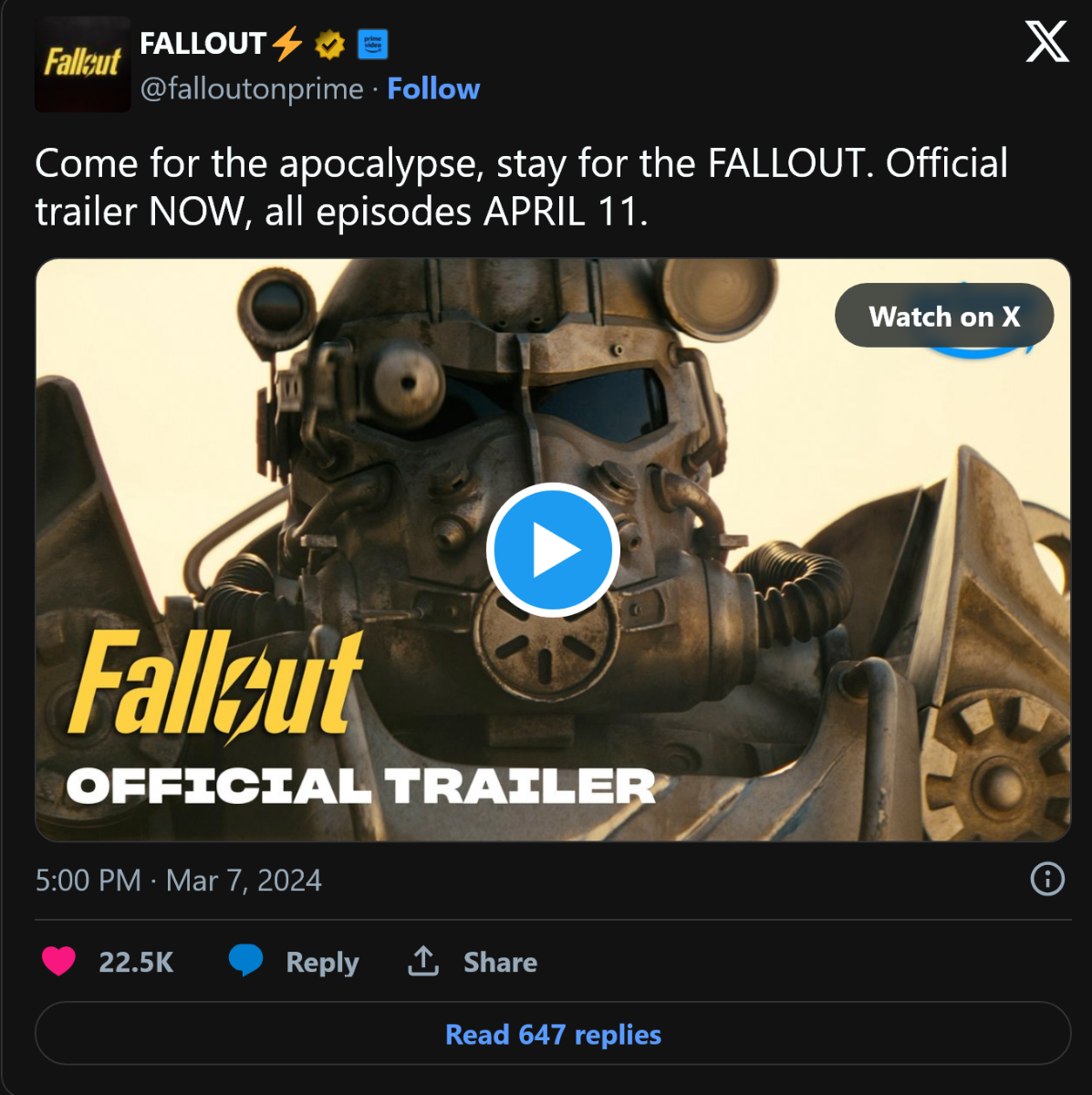This screenshot has height=1095, width=1092.
Task: Open Read 647 replies
Action: [x=553, y=1034]
